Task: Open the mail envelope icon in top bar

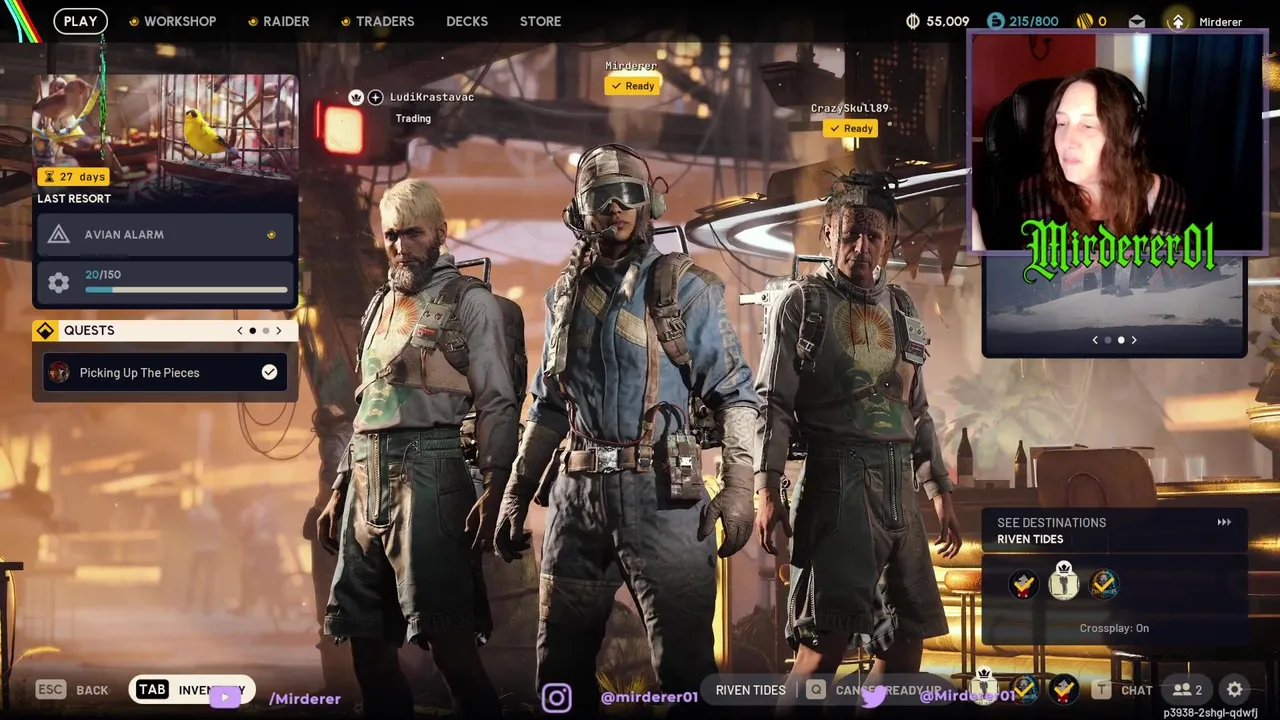Action: [x=1137, y=21]
